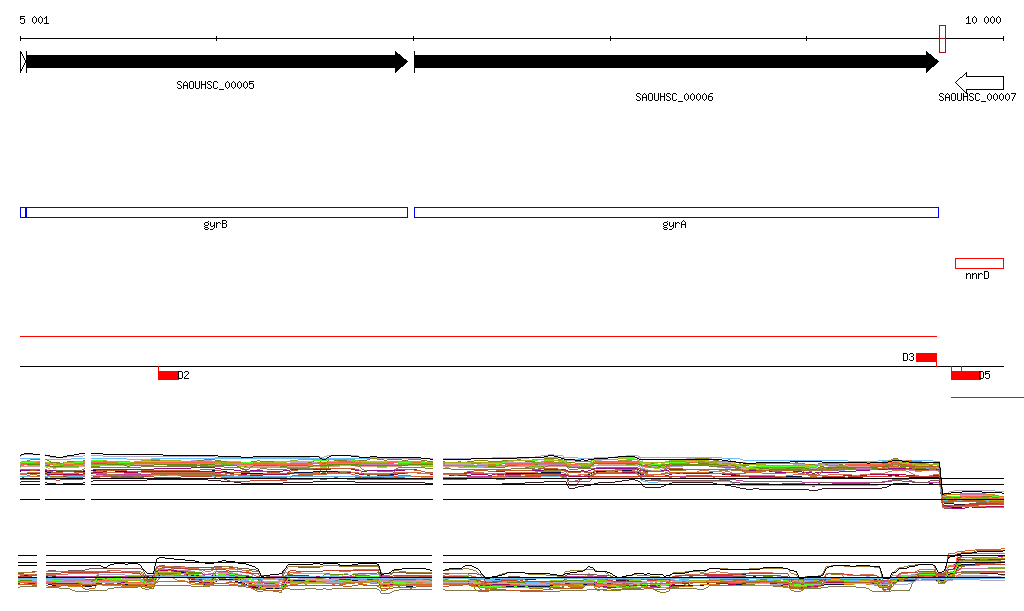The image size is (1024, 611).
Task: Click the SAOUHSC_00006 label
Action: point(675,97)
